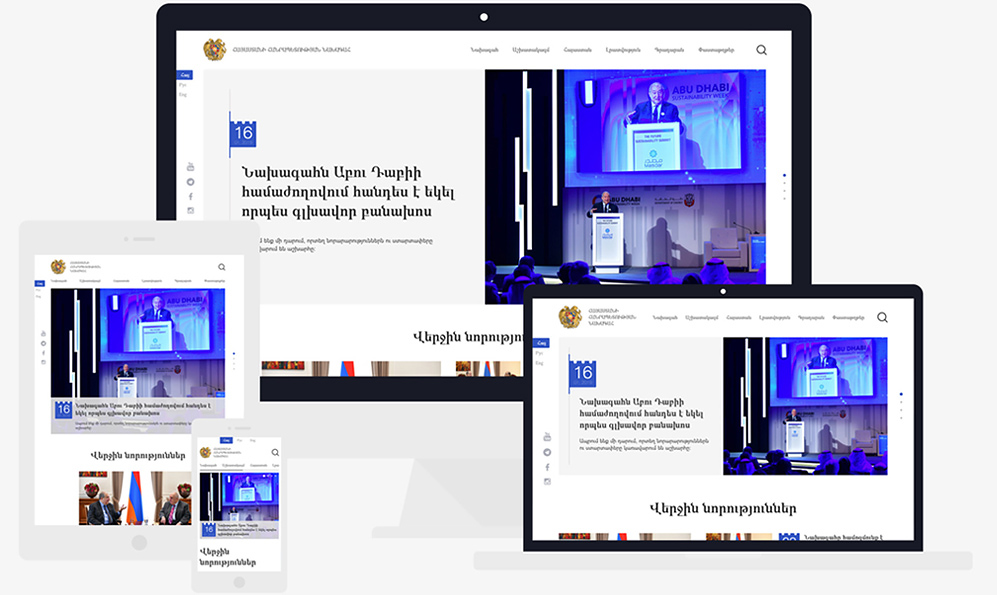Click hero photo on tablet screen
Image resolution: width=997 pixels, height=595 pixels.
coord(138,343)
